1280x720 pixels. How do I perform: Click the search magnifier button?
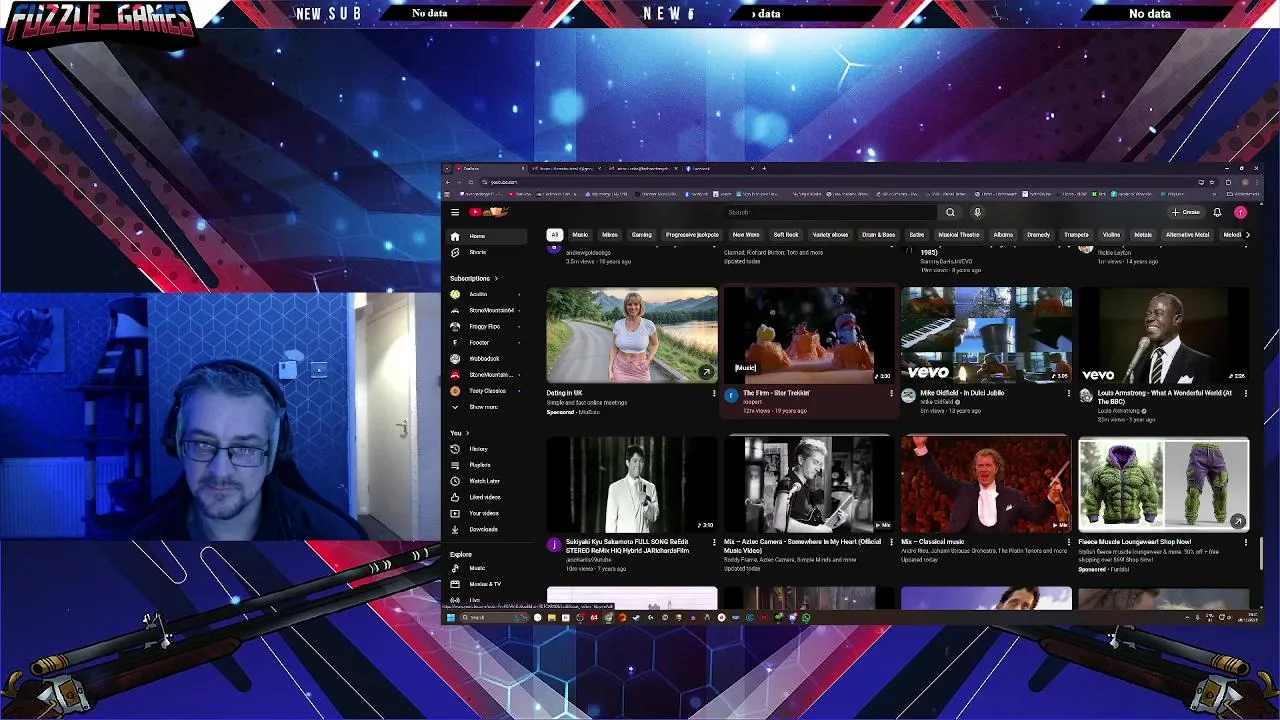[x=950, y=212]
